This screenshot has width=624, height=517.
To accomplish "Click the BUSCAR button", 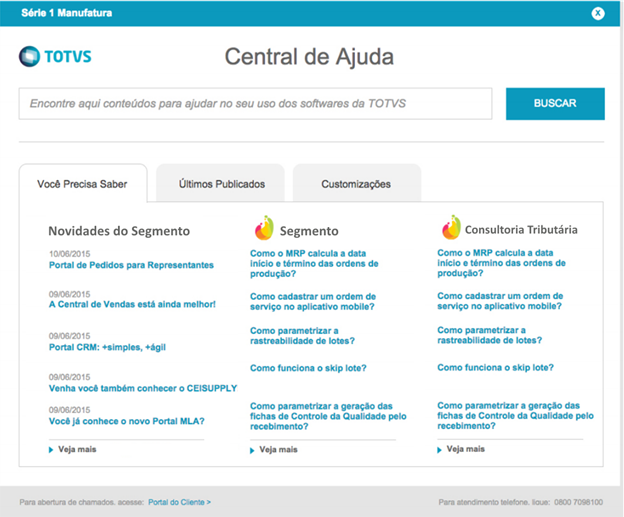I will [555, 103].
